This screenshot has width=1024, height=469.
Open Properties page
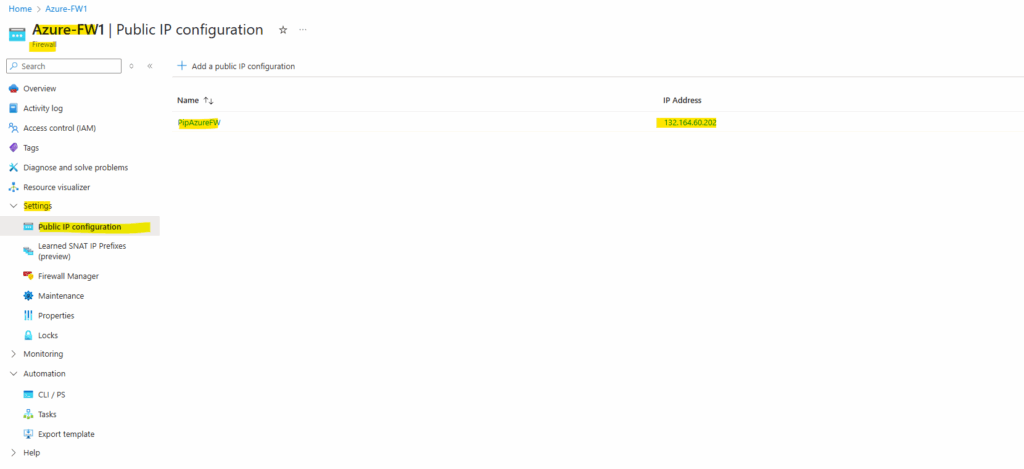56,315
